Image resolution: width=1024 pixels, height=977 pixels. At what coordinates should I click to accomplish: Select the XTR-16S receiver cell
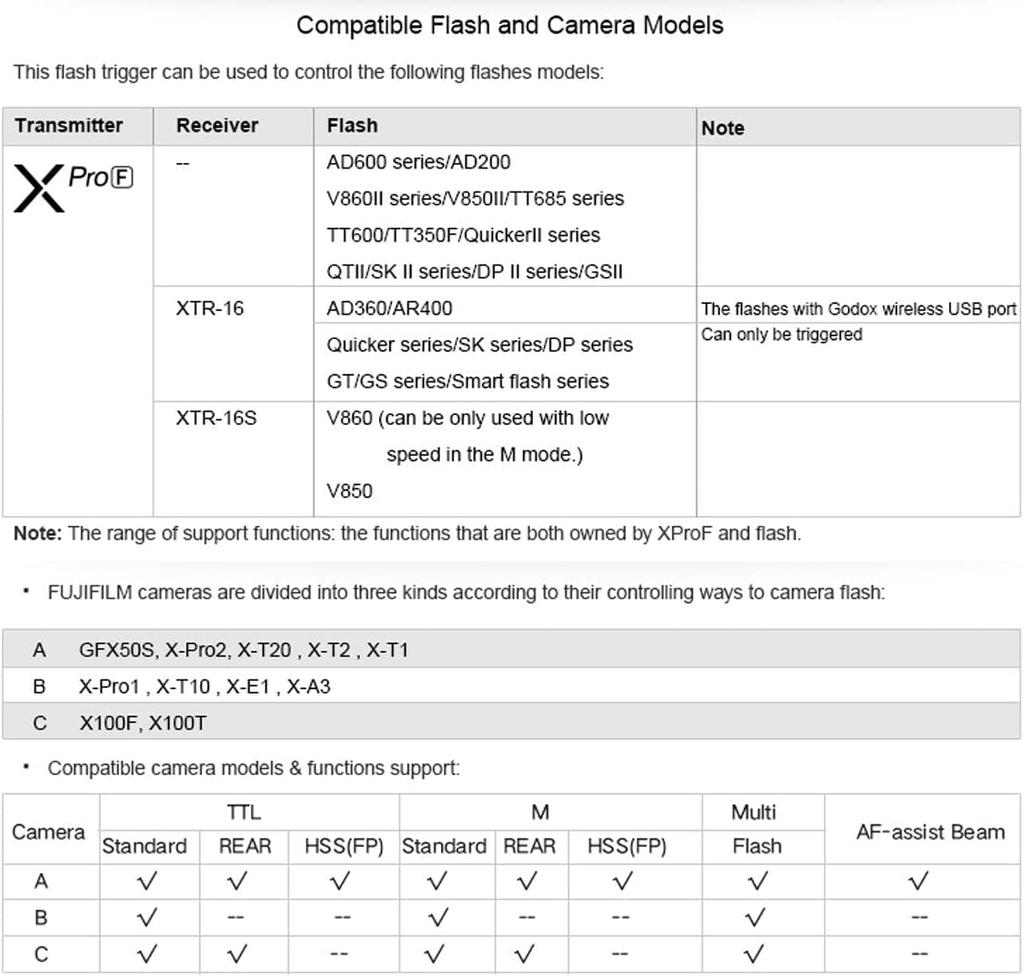coord(216,418)
